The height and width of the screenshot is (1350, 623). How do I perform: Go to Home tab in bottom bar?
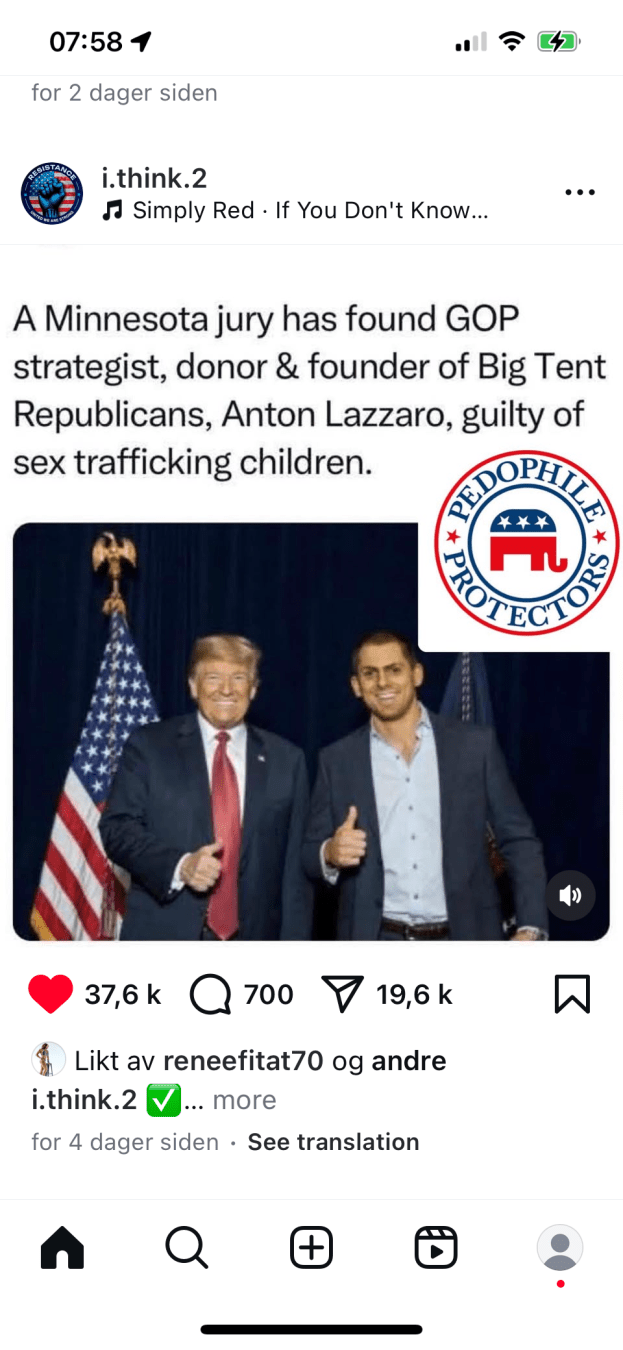point(62,1247)
